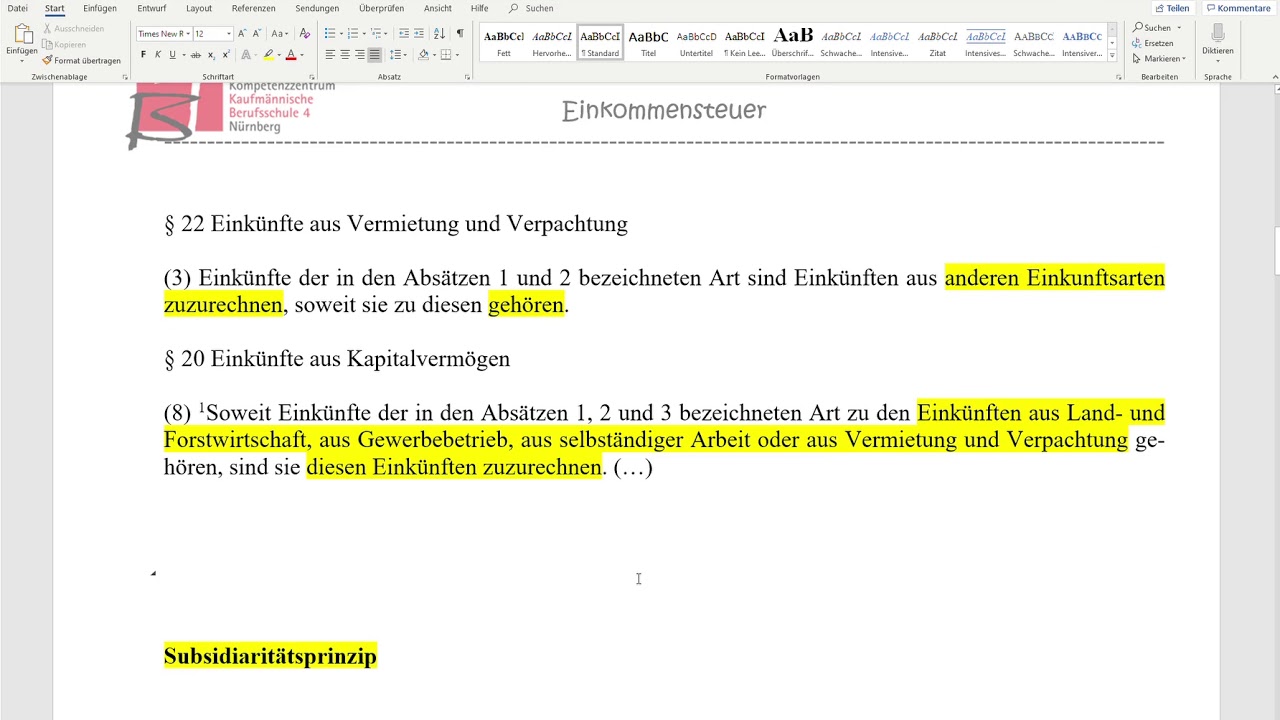Insert a bulleted list

click(x=330, y=34)
